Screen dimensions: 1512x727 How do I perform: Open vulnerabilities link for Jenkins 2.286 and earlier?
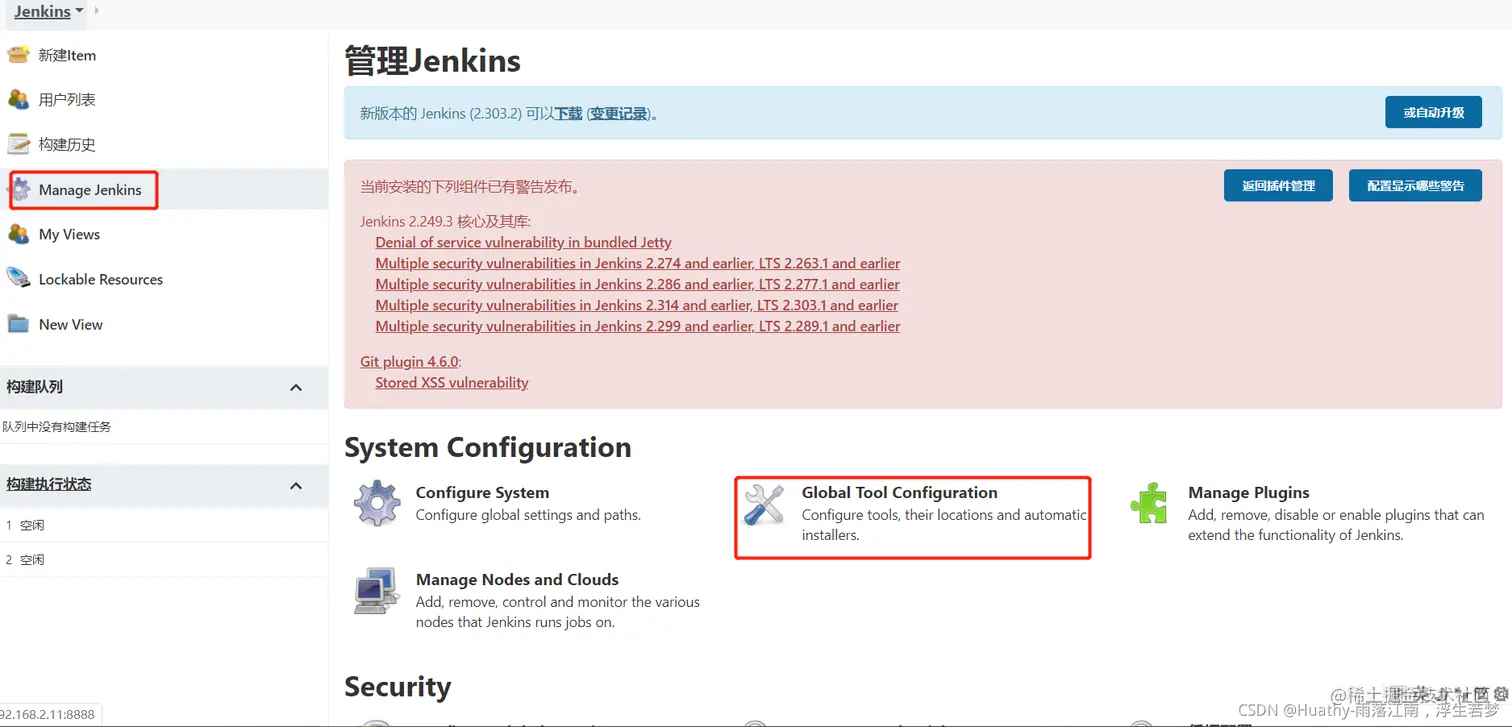(637, 284)
